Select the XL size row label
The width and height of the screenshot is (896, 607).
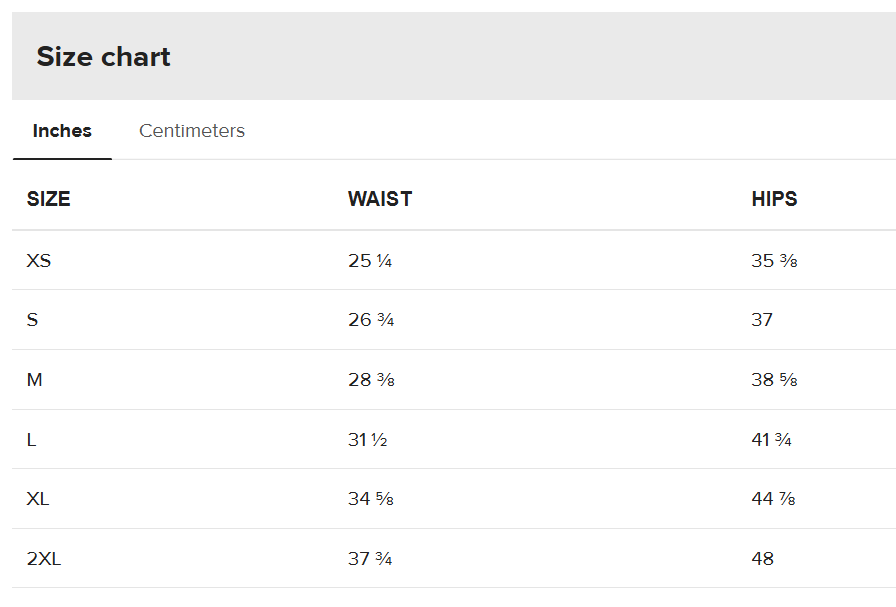click(38, 499)
